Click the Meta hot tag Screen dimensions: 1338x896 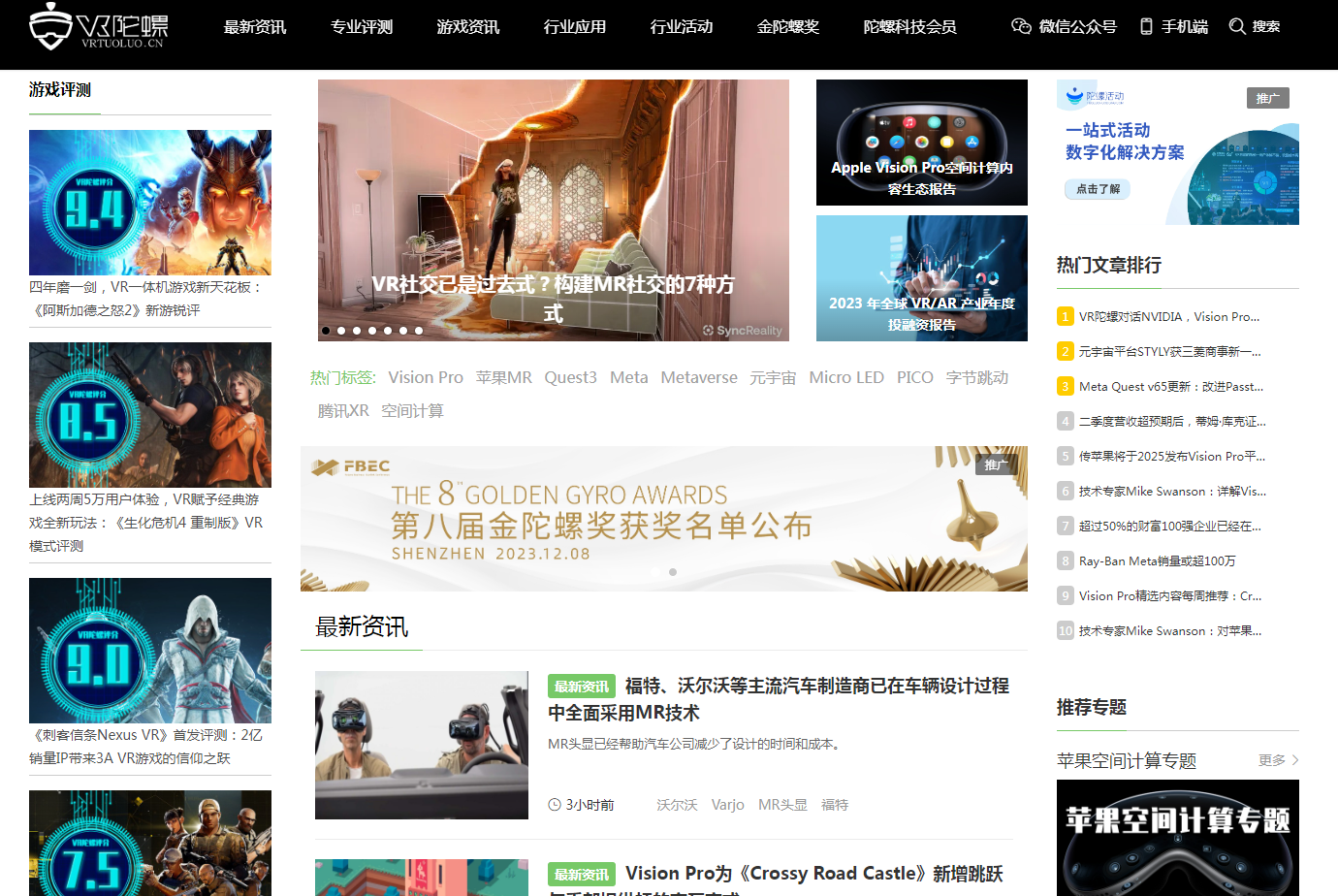coord(628,377)
